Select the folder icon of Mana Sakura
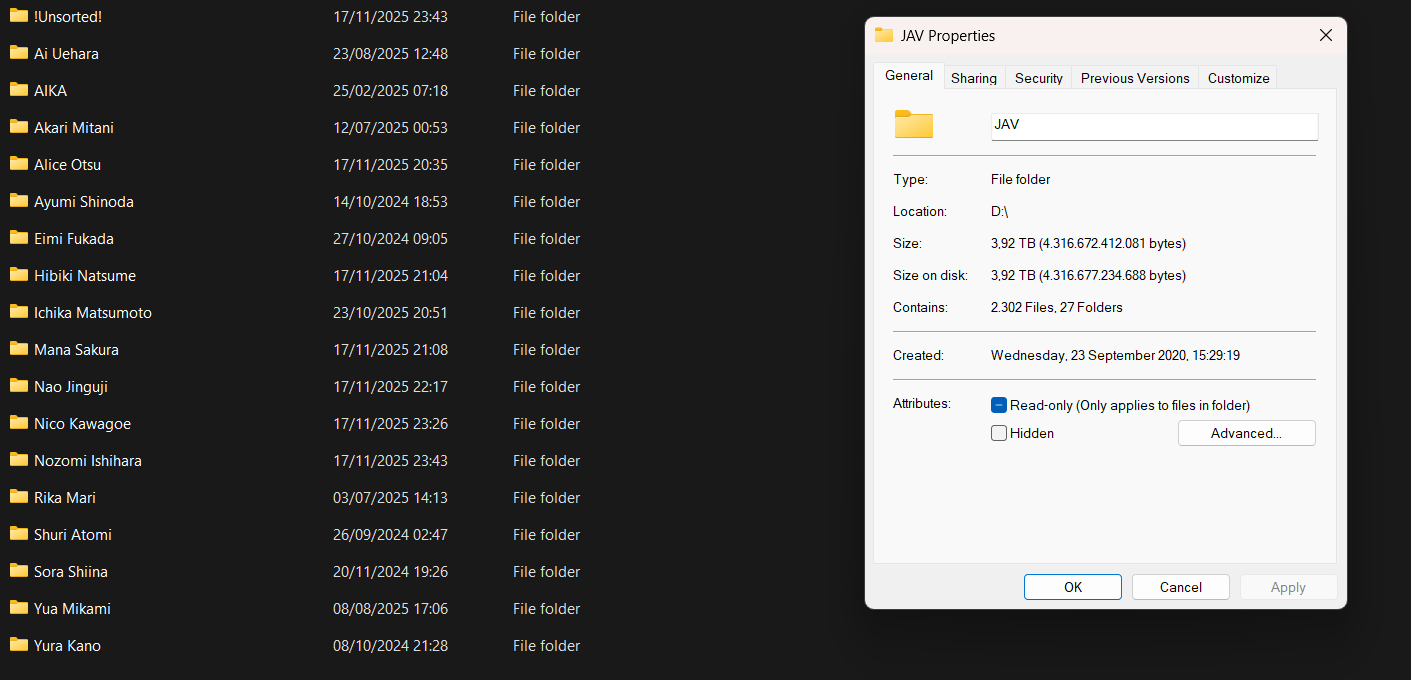This screenshot has width=1411, height=680. 19,349
